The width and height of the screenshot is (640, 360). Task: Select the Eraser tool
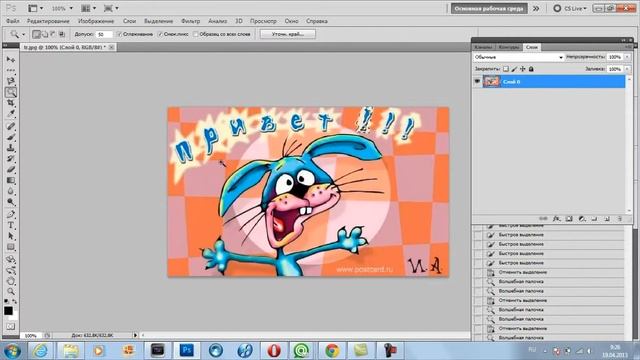[x=11, y=169]
